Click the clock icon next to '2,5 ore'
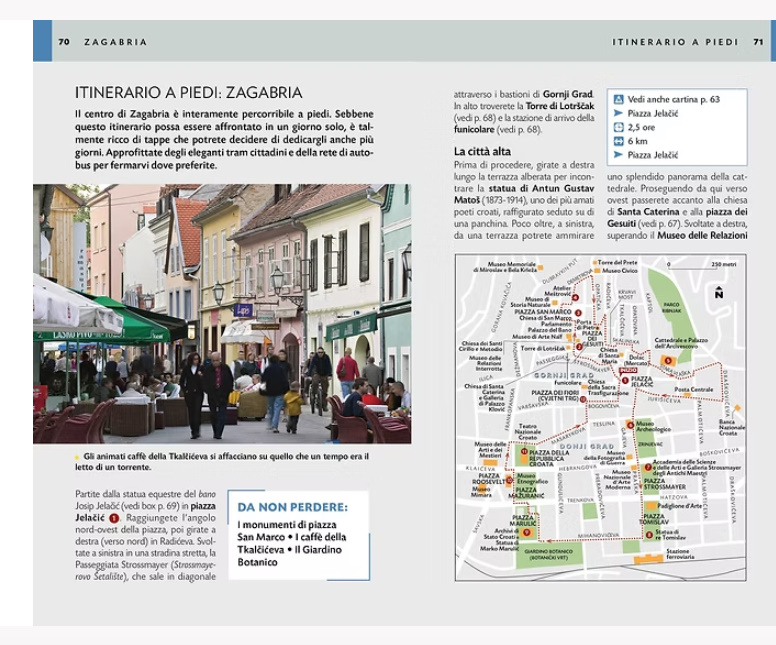The height and width of the screenshot is (645, 776). point(618,127)
